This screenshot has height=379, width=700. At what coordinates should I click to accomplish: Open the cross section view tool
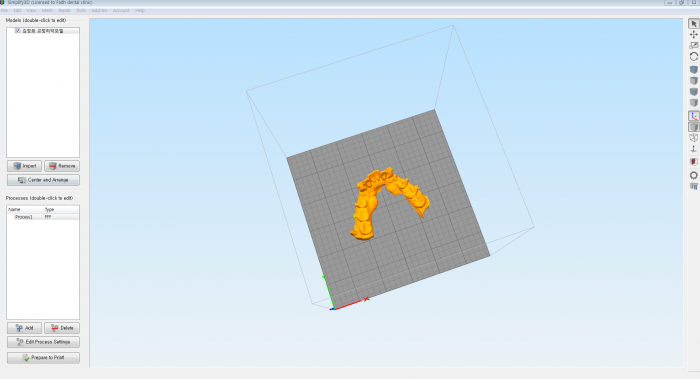click(x=693, y=162)
